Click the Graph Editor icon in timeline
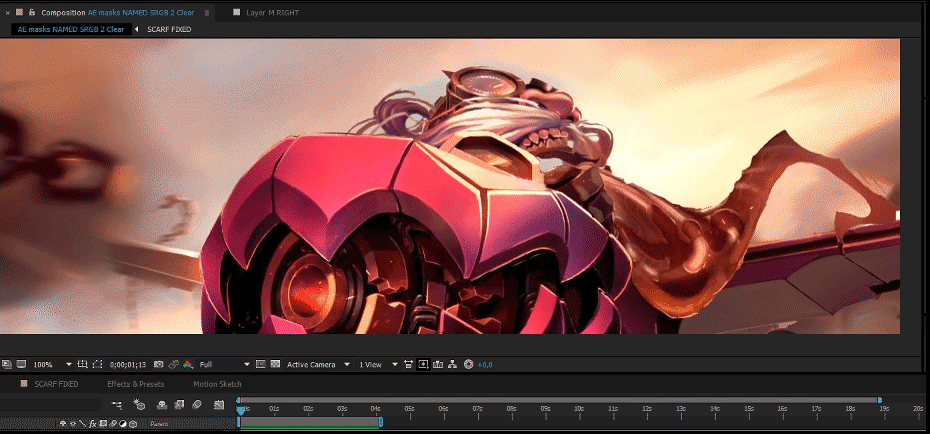930x434 pixels. (218, 404)
